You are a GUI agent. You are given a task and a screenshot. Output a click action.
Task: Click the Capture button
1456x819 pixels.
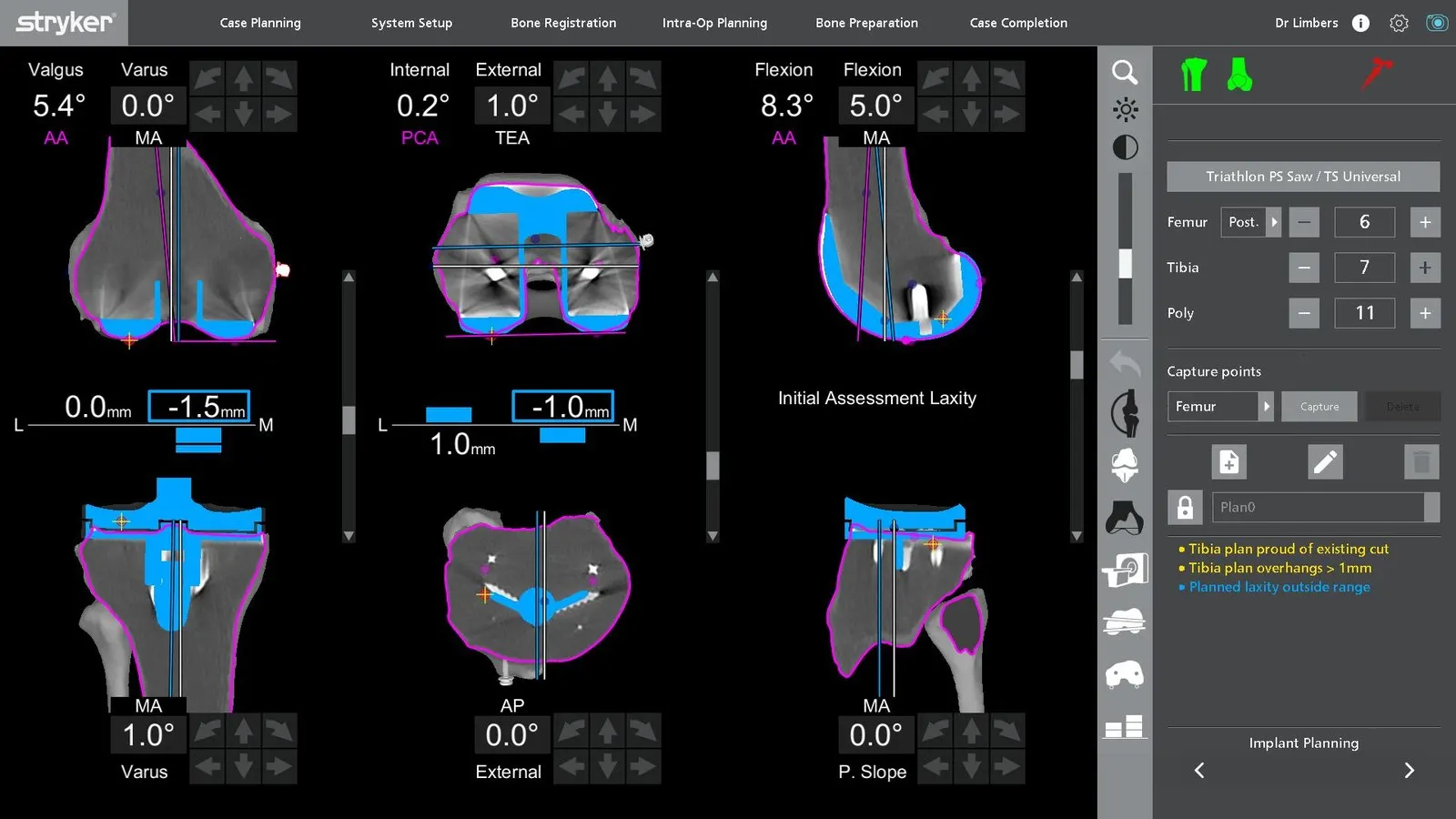click(1319, 407)
